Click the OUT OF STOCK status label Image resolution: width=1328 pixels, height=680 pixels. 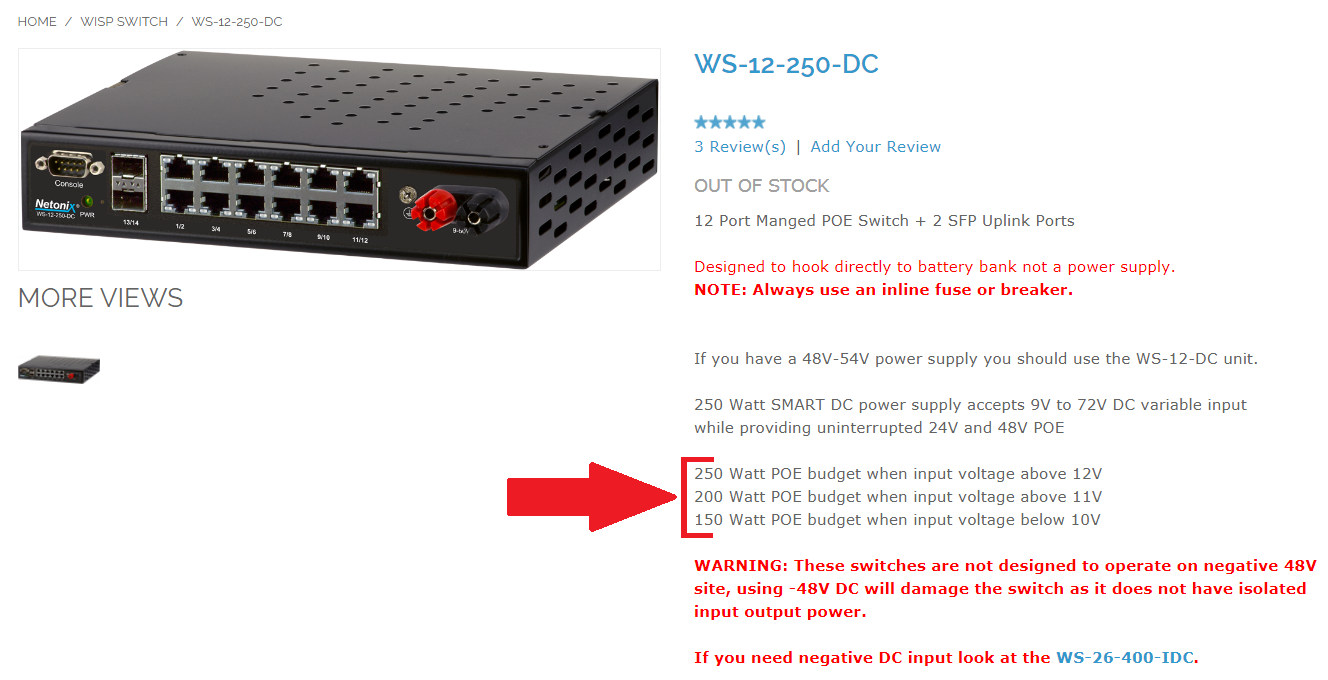coord(762,186)
